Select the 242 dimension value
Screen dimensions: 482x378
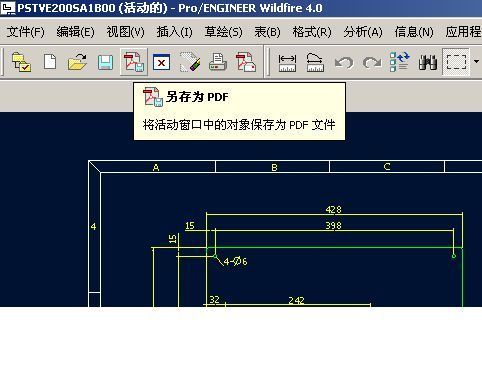296,300
